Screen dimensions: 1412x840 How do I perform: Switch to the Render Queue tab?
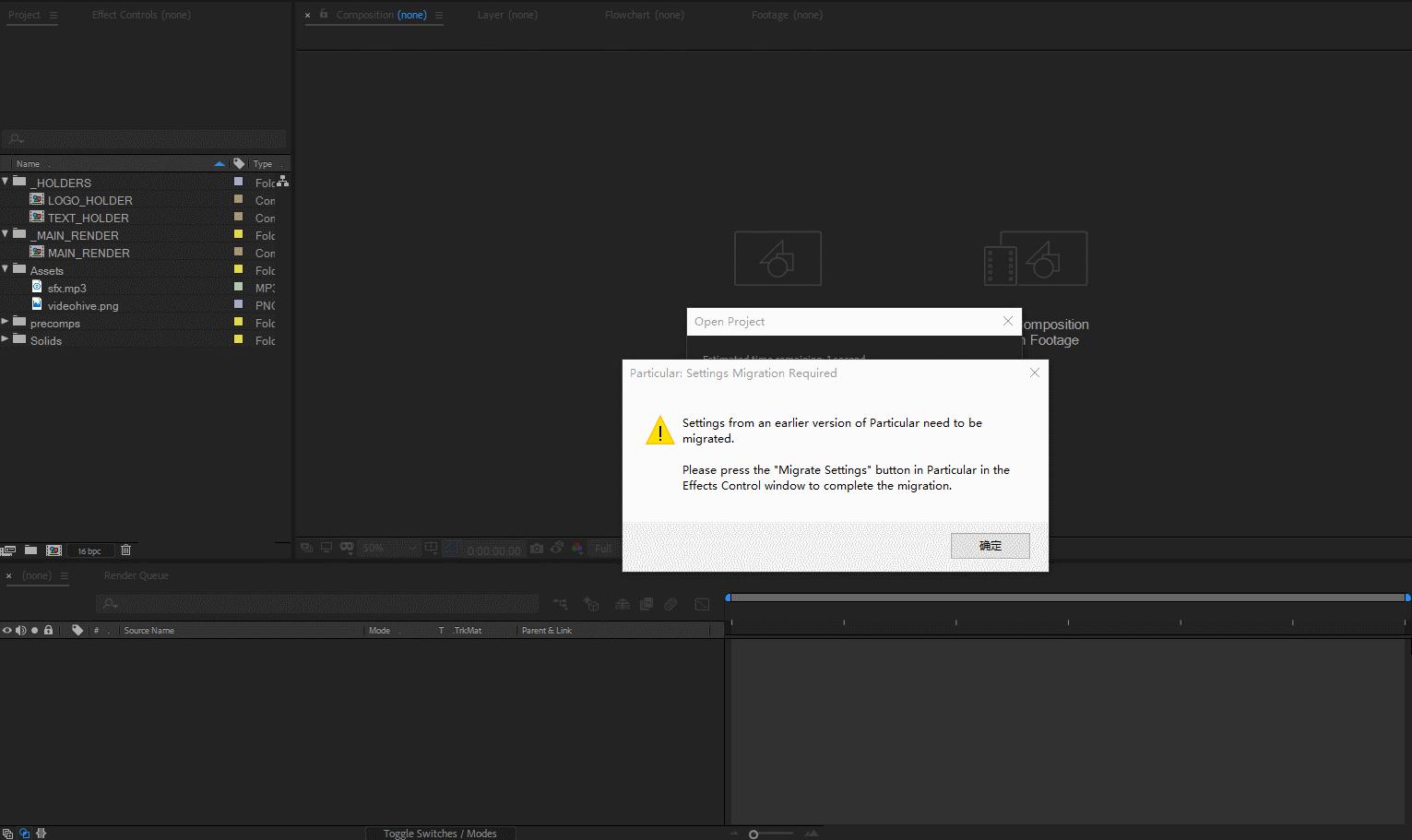pyautogui.click(x=136, y=575)
